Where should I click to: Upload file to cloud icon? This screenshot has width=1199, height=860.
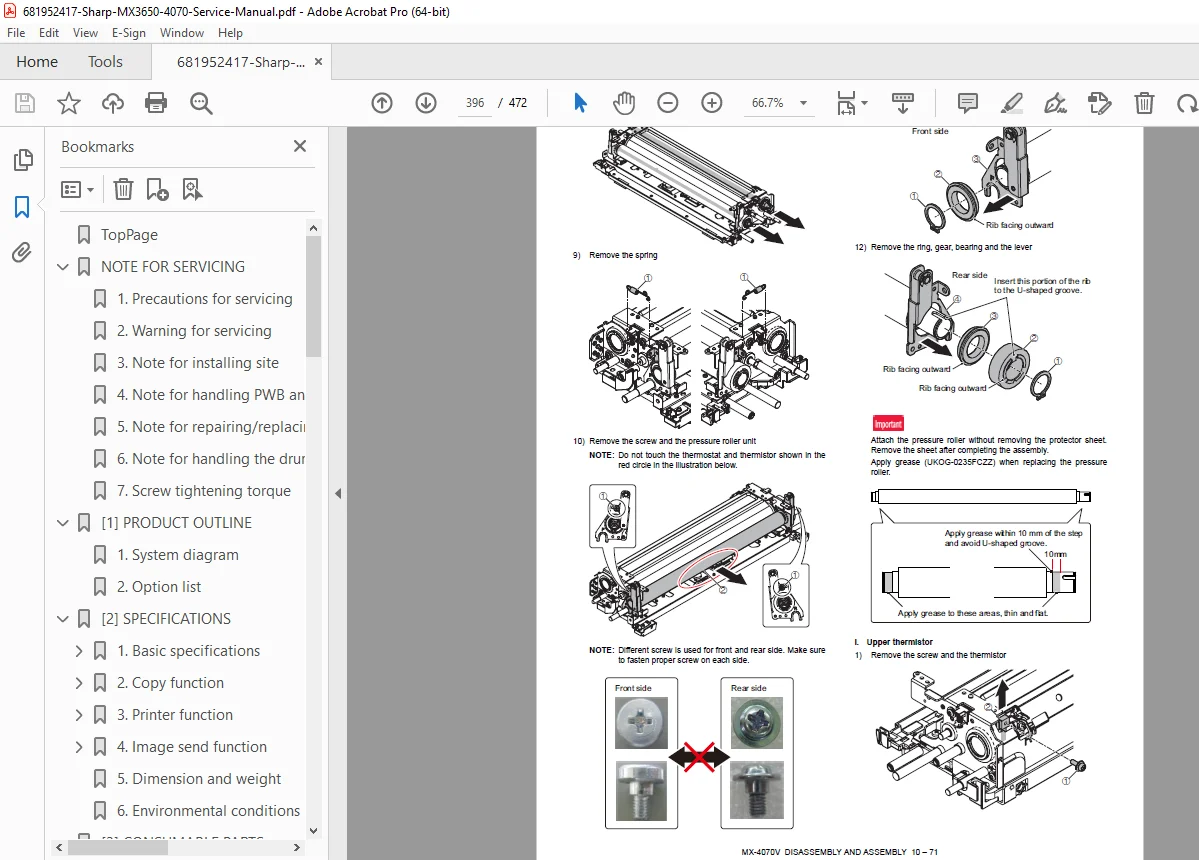pos(112,102)
